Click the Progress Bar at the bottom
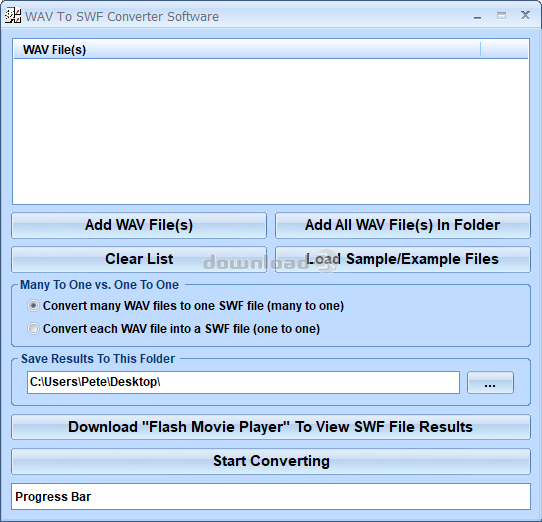Screen dimensions: 542x522 (271, 497)
